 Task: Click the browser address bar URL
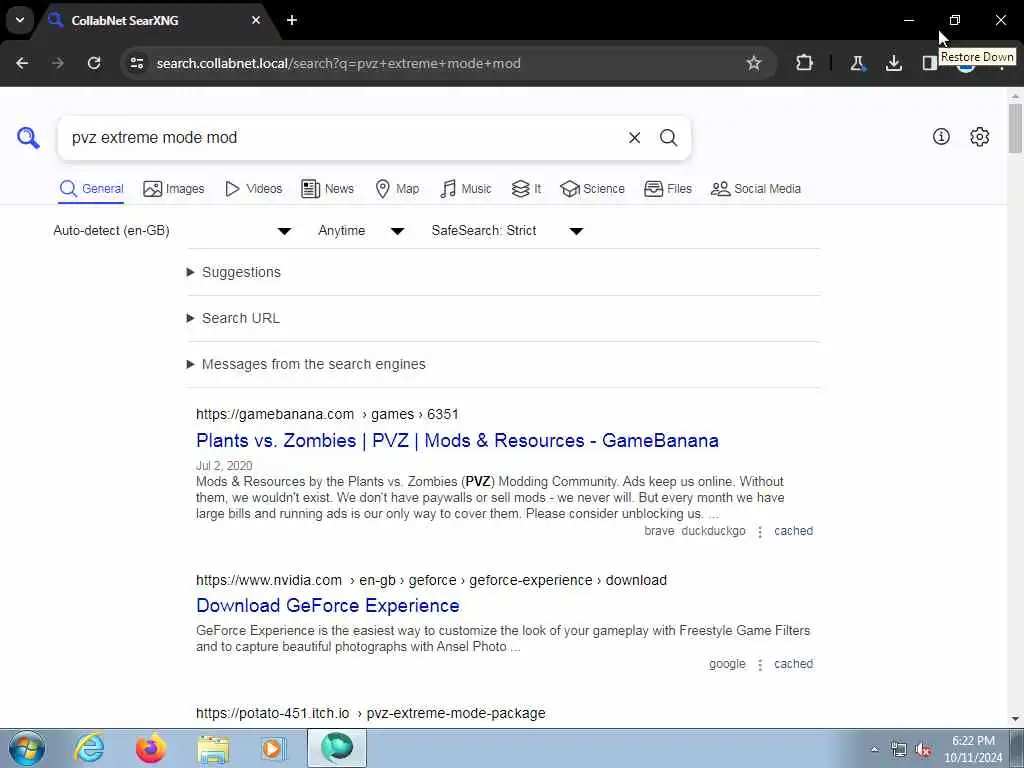pos(338,63)
